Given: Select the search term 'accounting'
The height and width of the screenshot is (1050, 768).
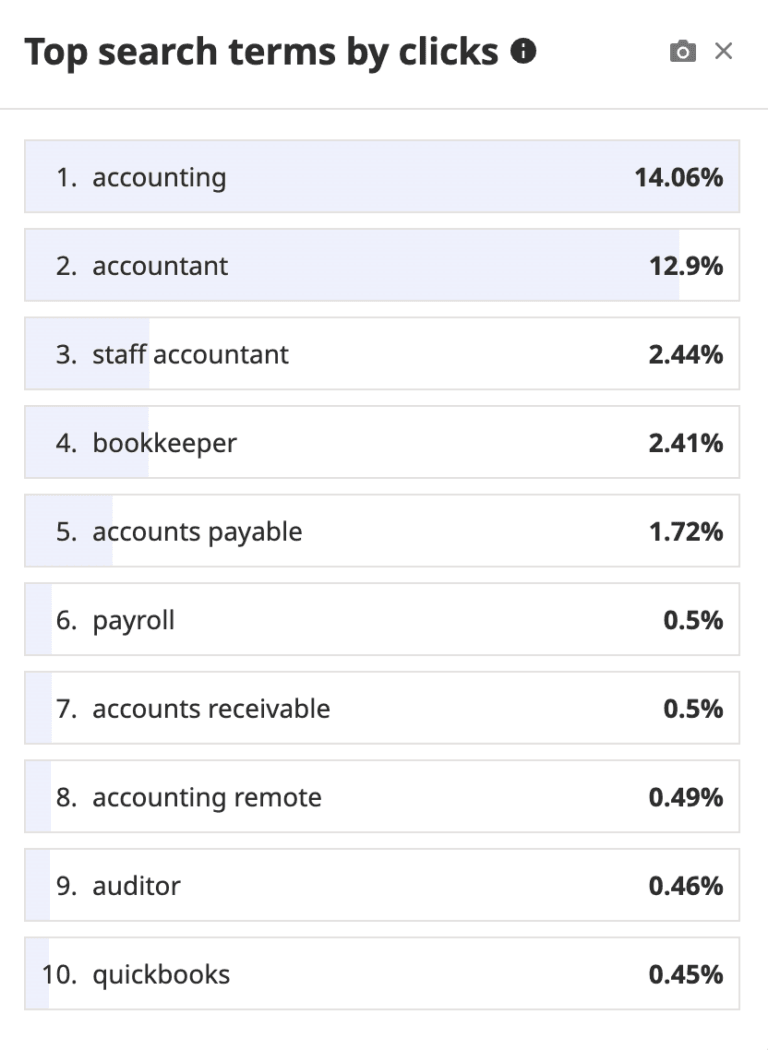Looking at the screenshot, I should (160, 177).
